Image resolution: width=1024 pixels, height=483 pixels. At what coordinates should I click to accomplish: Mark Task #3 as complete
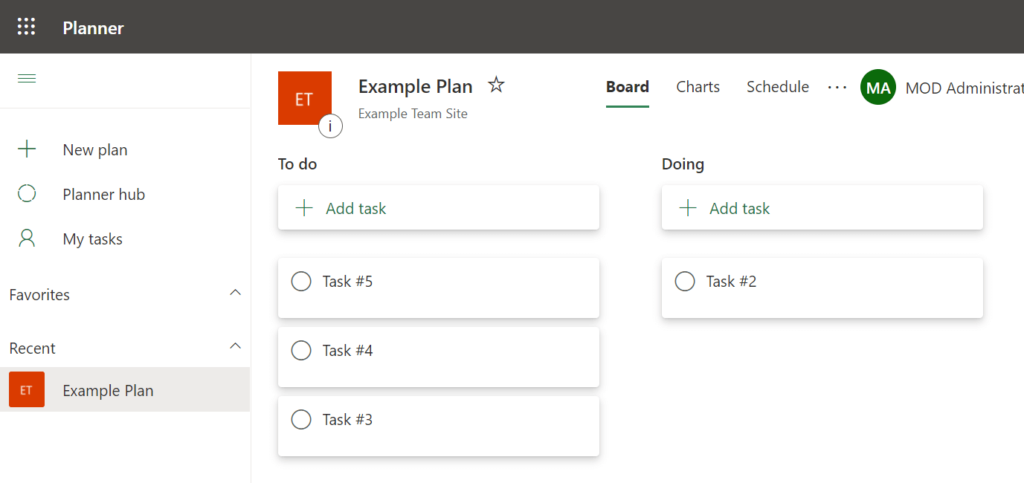pyautogui.click(x=301, y=420)
